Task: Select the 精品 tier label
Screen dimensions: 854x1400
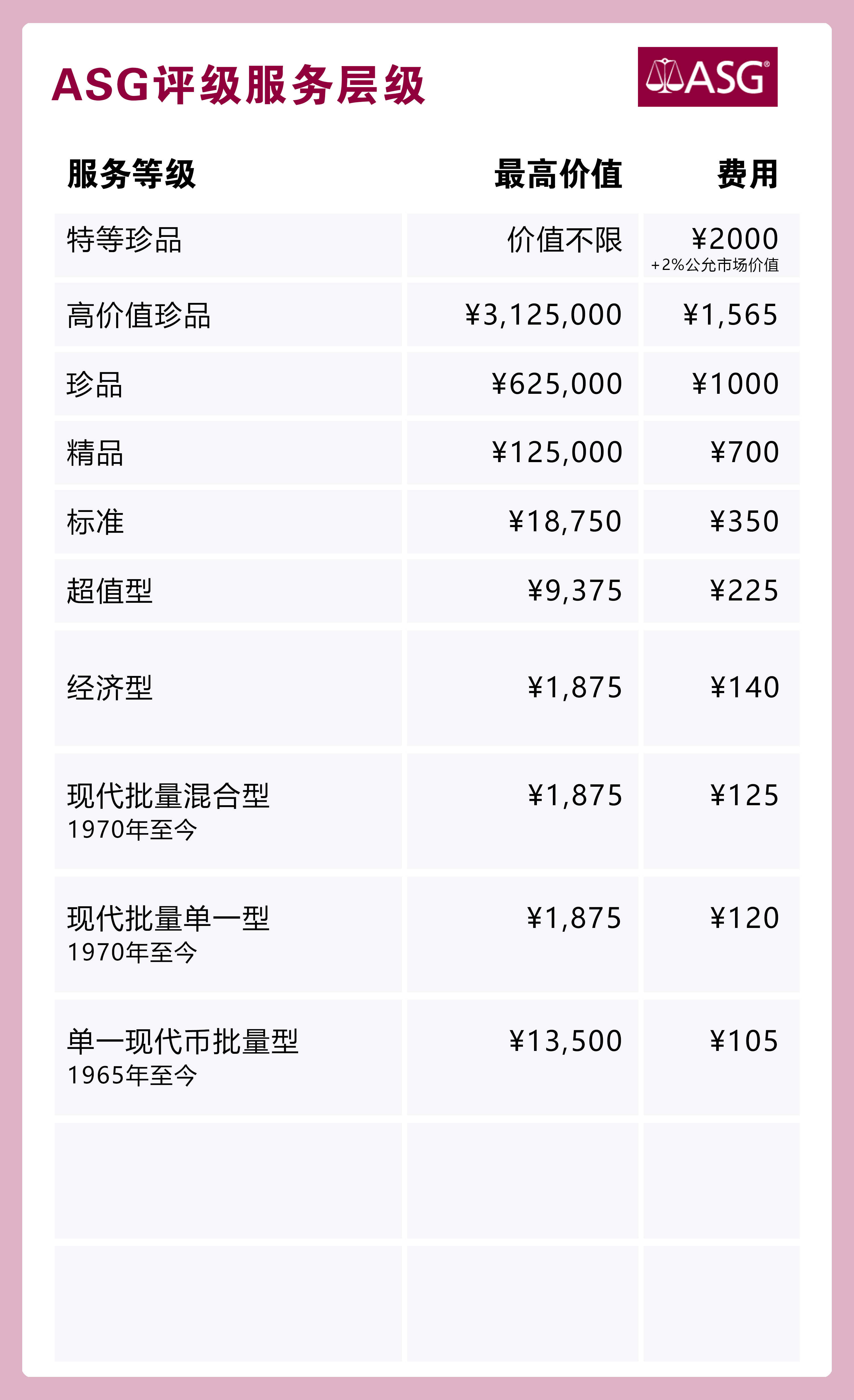Action: coord(95,453)
